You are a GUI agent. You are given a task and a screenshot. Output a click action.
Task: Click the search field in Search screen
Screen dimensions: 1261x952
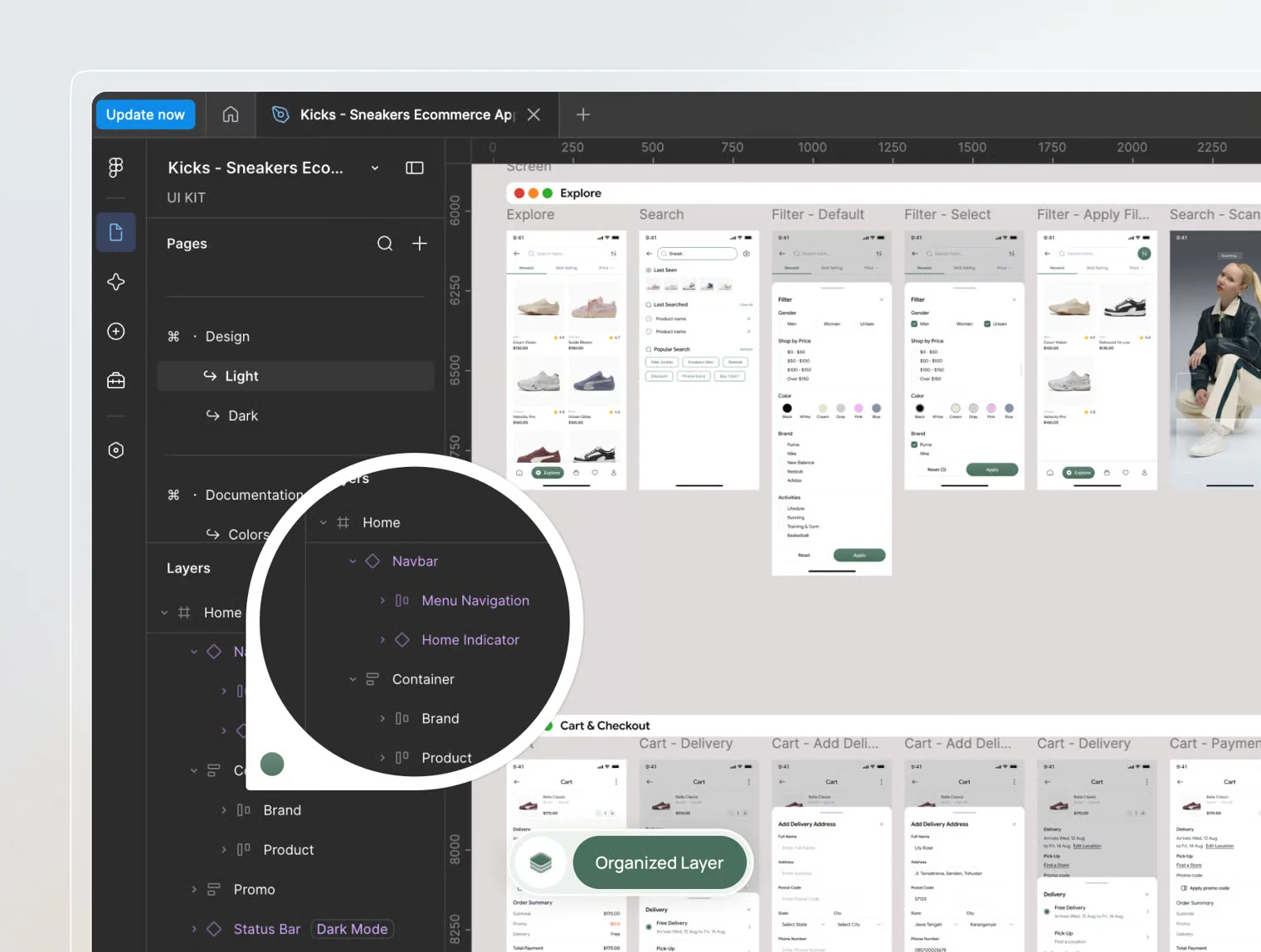[x=697, y=254]
